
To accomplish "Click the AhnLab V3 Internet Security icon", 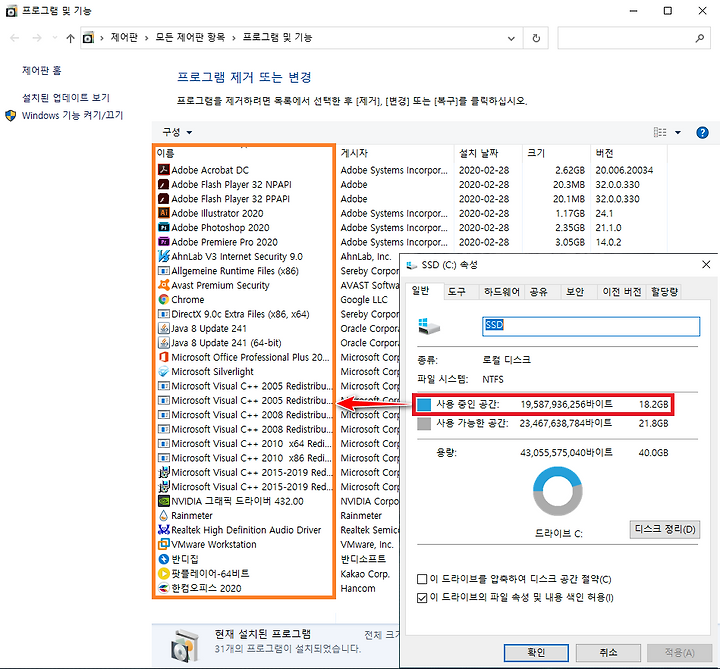I will pyautogui.click(x=163, y=256).
